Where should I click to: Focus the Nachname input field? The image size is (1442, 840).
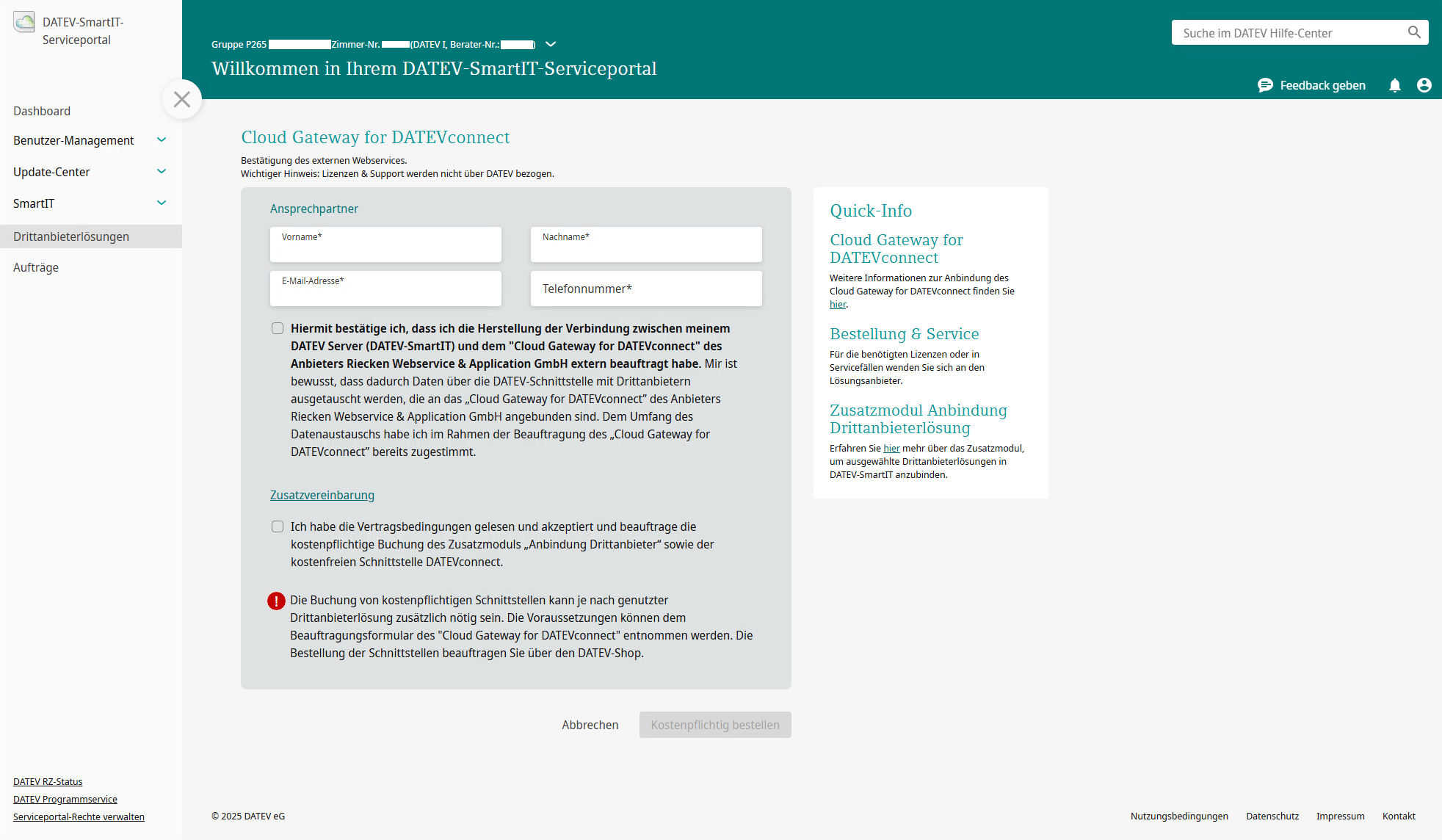tap(646, 245)
